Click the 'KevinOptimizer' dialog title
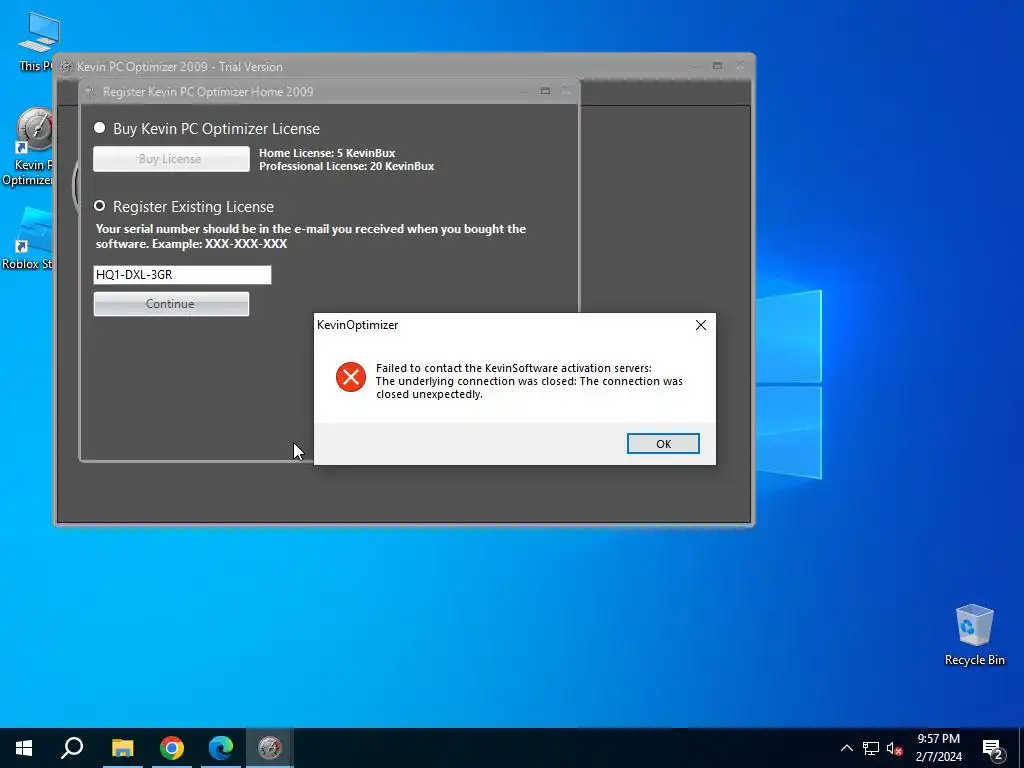Screen dimensions: 1024x768 357,325
